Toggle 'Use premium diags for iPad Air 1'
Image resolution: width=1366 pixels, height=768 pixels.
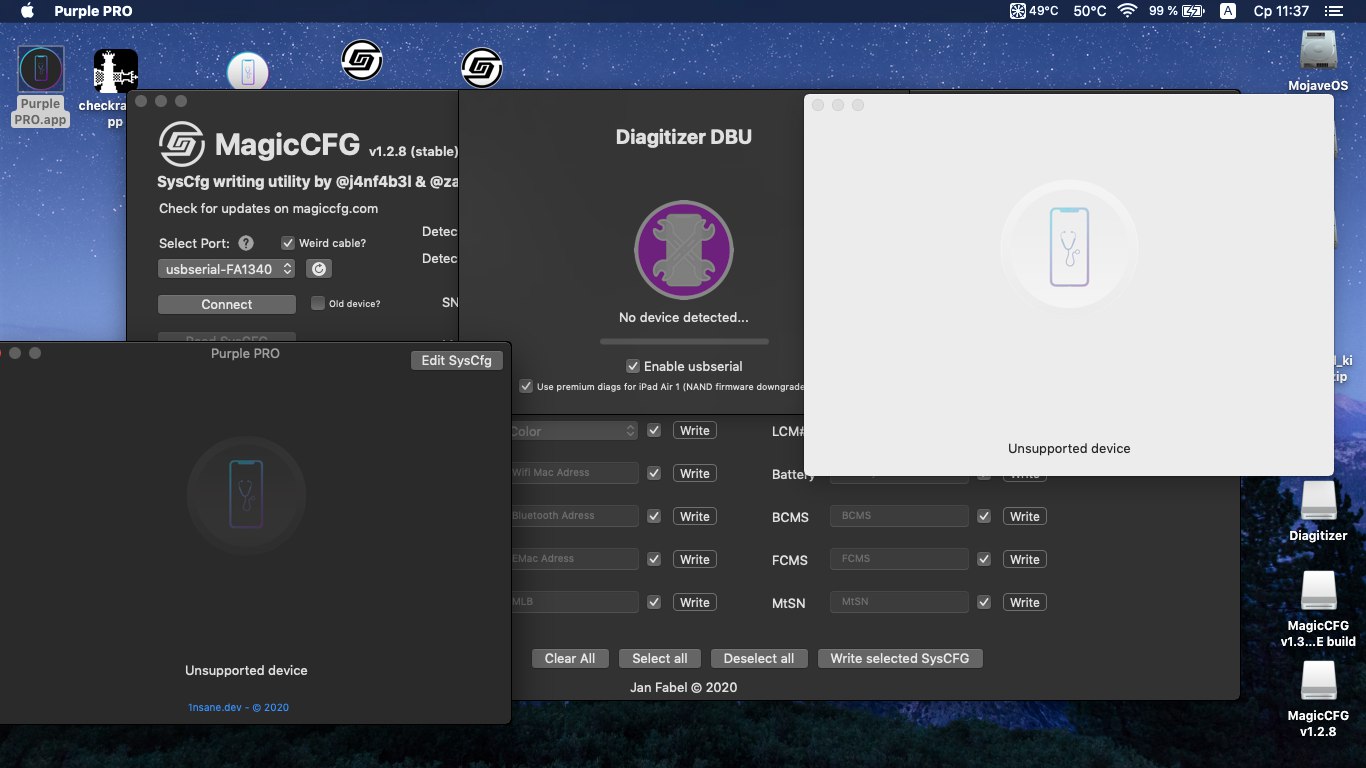526,386
